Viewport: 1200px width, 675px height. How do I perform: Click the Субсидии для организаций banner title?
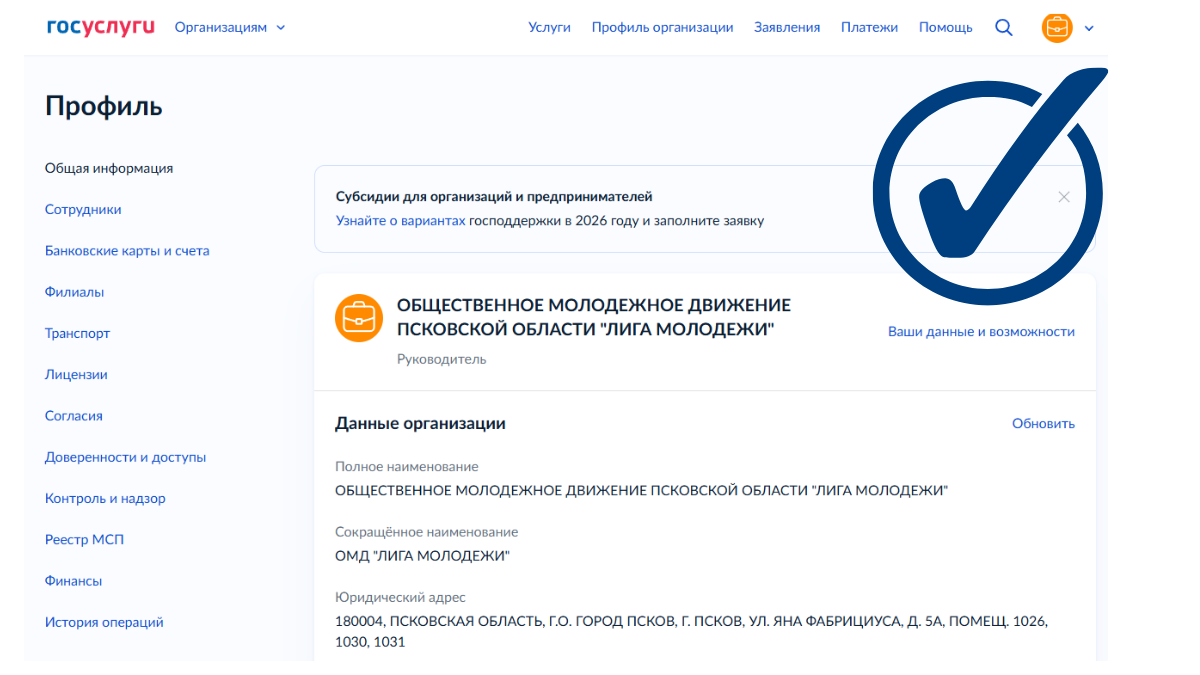coord(494,196)
